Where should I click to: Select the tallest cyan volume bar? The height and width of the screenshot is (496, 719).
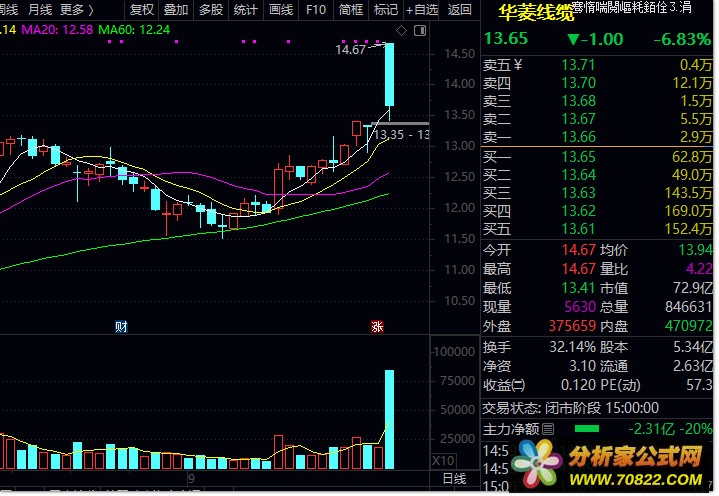point(389,419)
